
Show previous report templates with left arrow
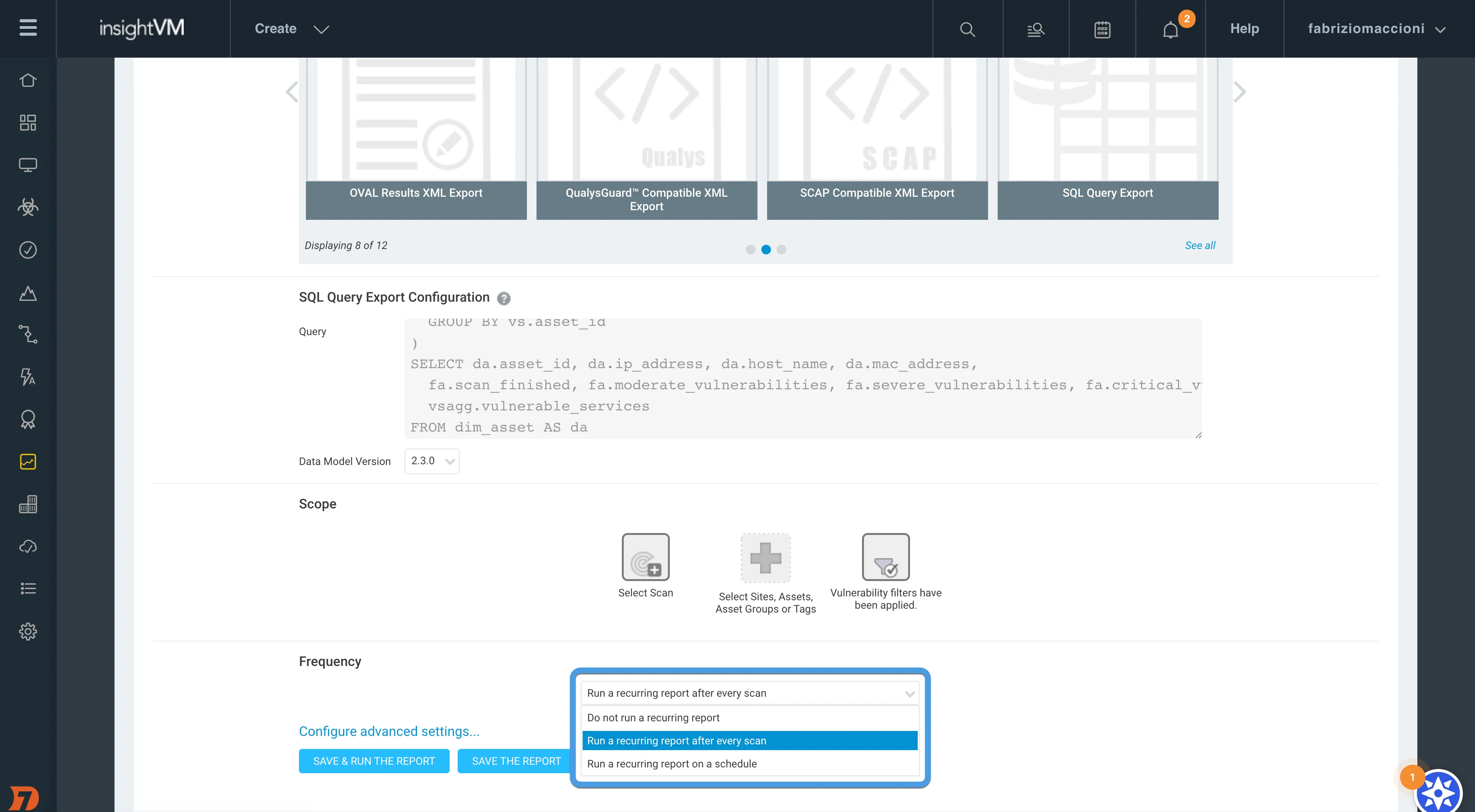pyautogui.click(x=292, y=91)
